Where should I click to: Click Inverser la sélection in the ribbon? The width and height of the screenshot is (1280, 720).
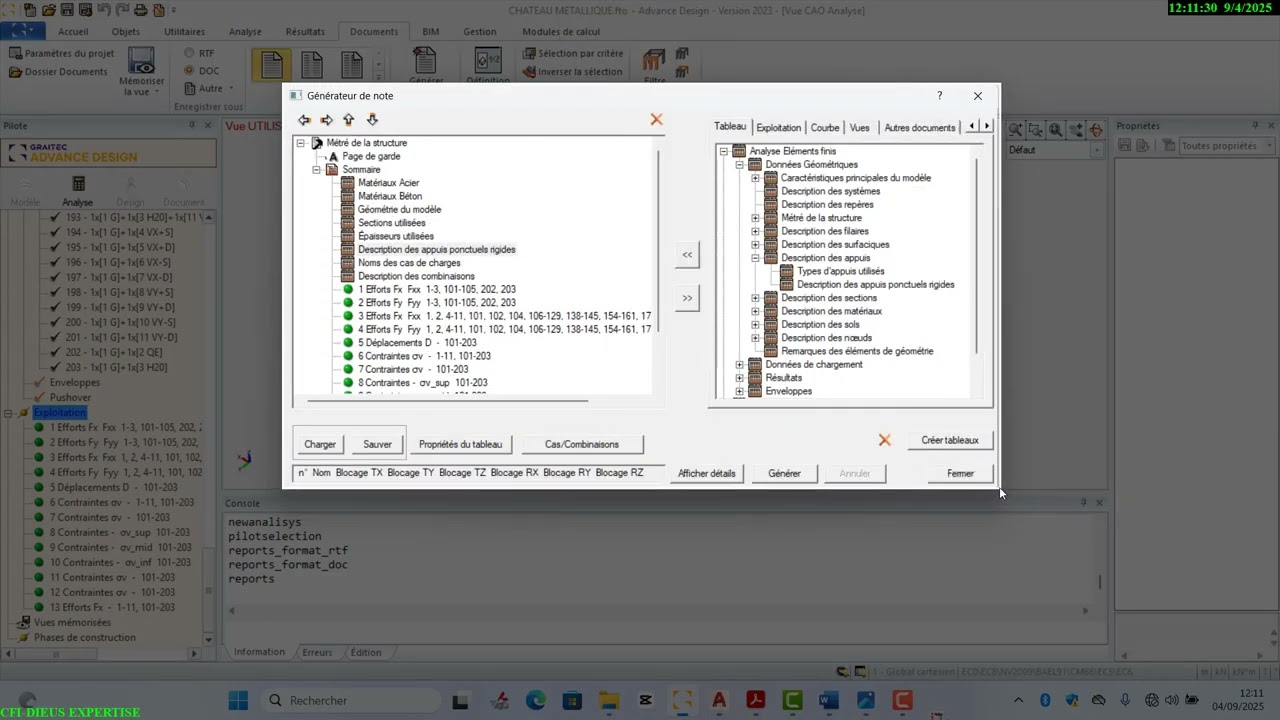[574, 72]
